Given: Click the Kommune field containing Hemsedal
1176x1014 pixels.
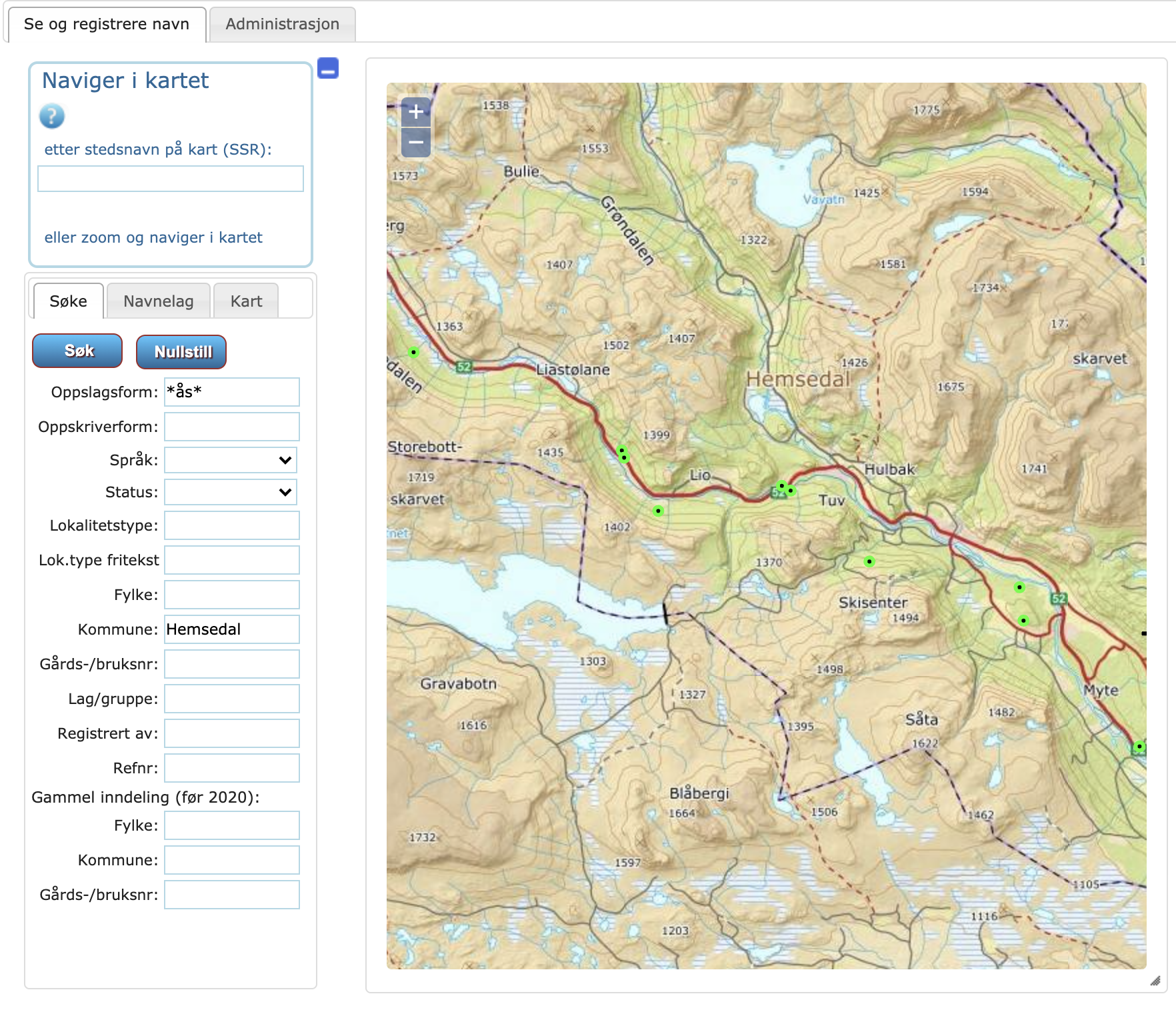Looking at the screenshot, I should point(232,629).
